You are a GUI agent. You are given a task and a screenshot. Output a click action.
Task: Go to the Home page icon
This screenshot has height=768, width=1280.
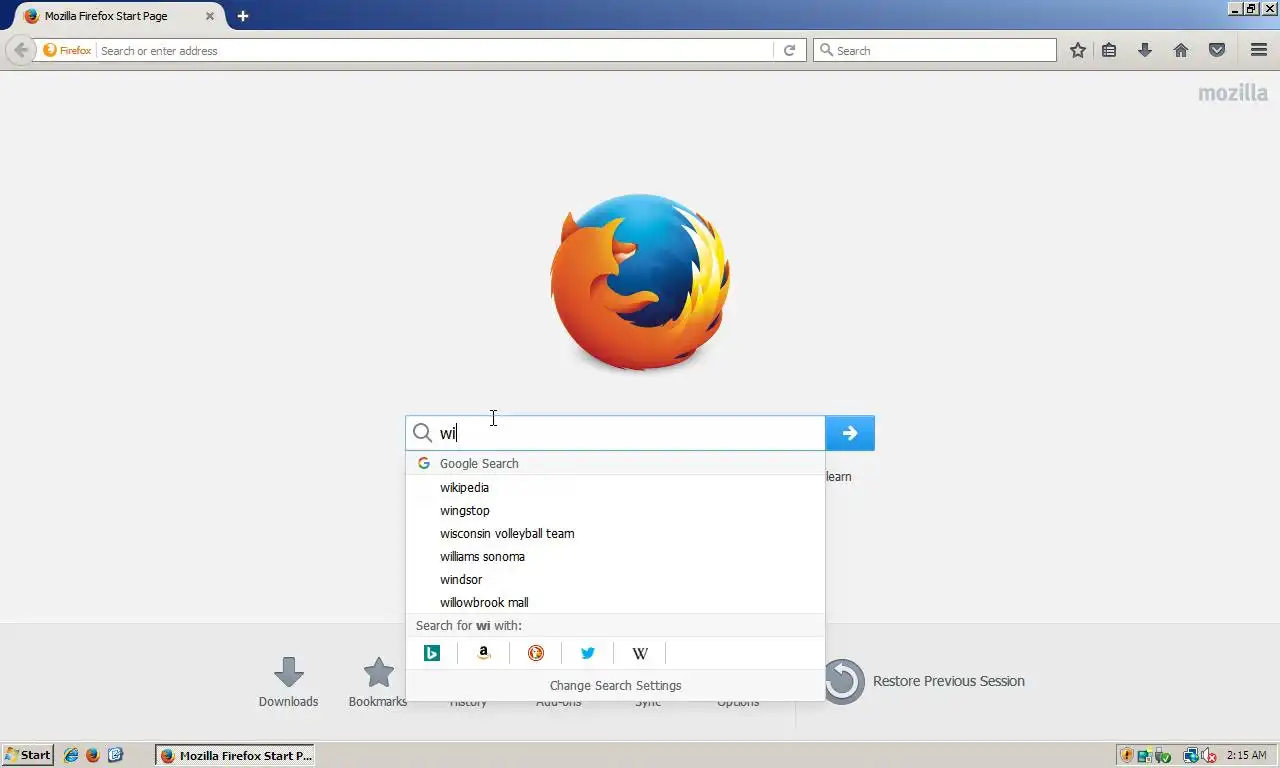point(1181,50)
